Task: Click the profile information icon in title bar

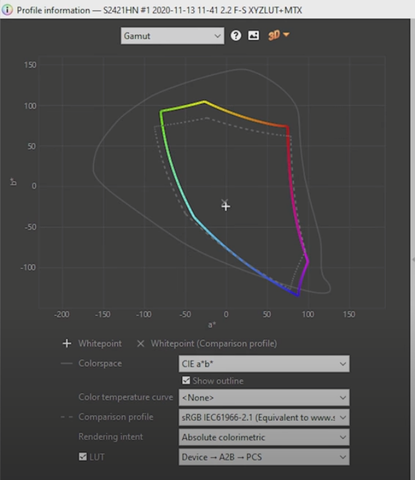Action: tap(7, 10)
